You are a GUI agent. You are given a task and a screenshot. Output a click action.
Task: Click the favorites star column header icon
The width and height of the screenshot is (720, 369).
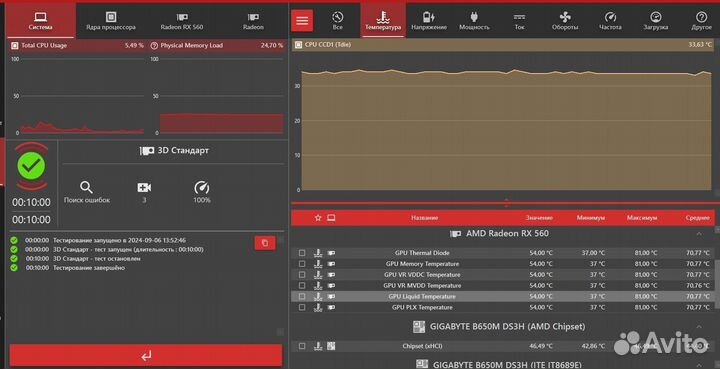[x=318, y=218]
